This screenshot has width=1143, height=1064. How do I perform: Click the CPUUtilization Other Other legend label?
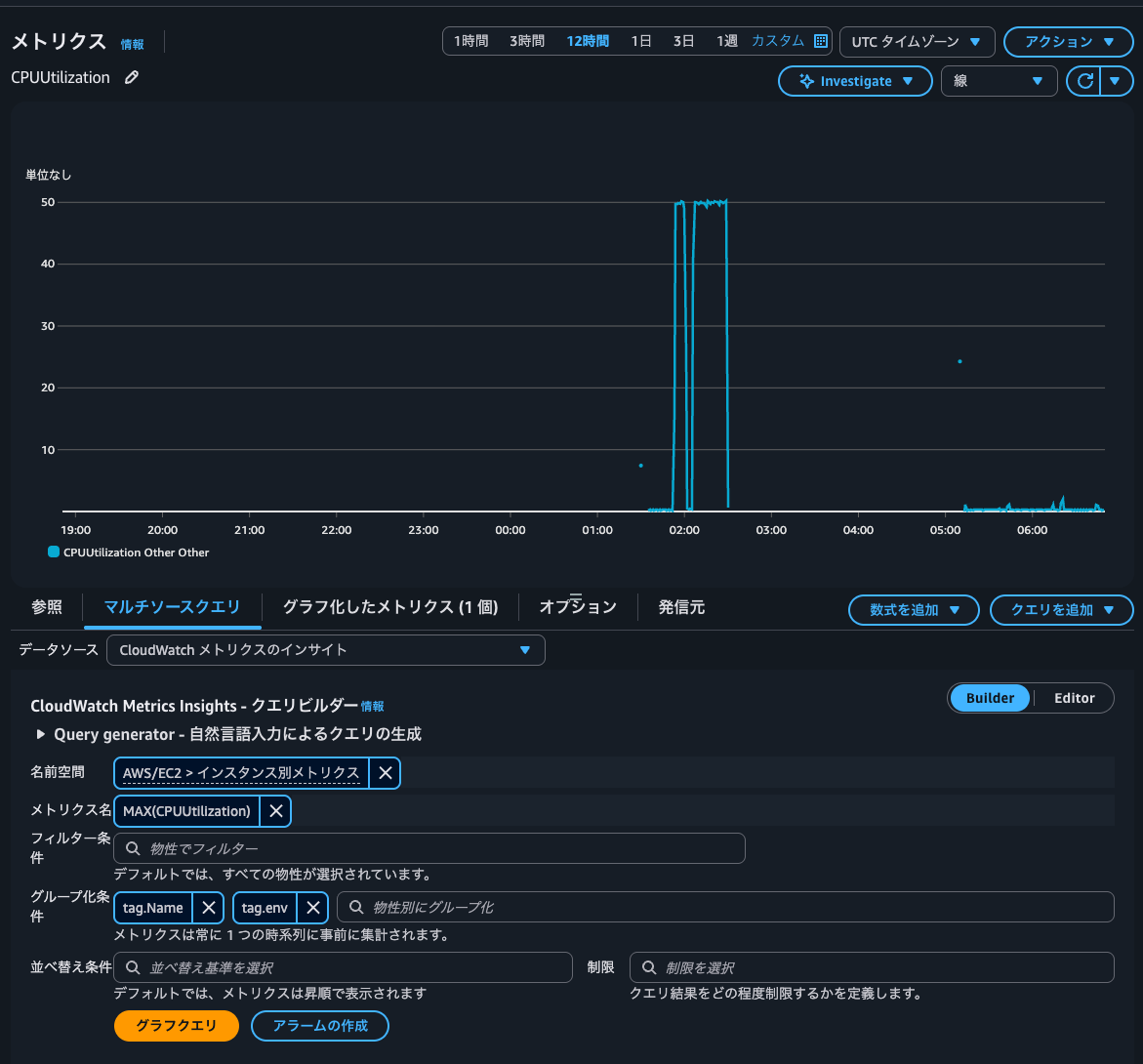pyautogui.click(x=137, y=552)
